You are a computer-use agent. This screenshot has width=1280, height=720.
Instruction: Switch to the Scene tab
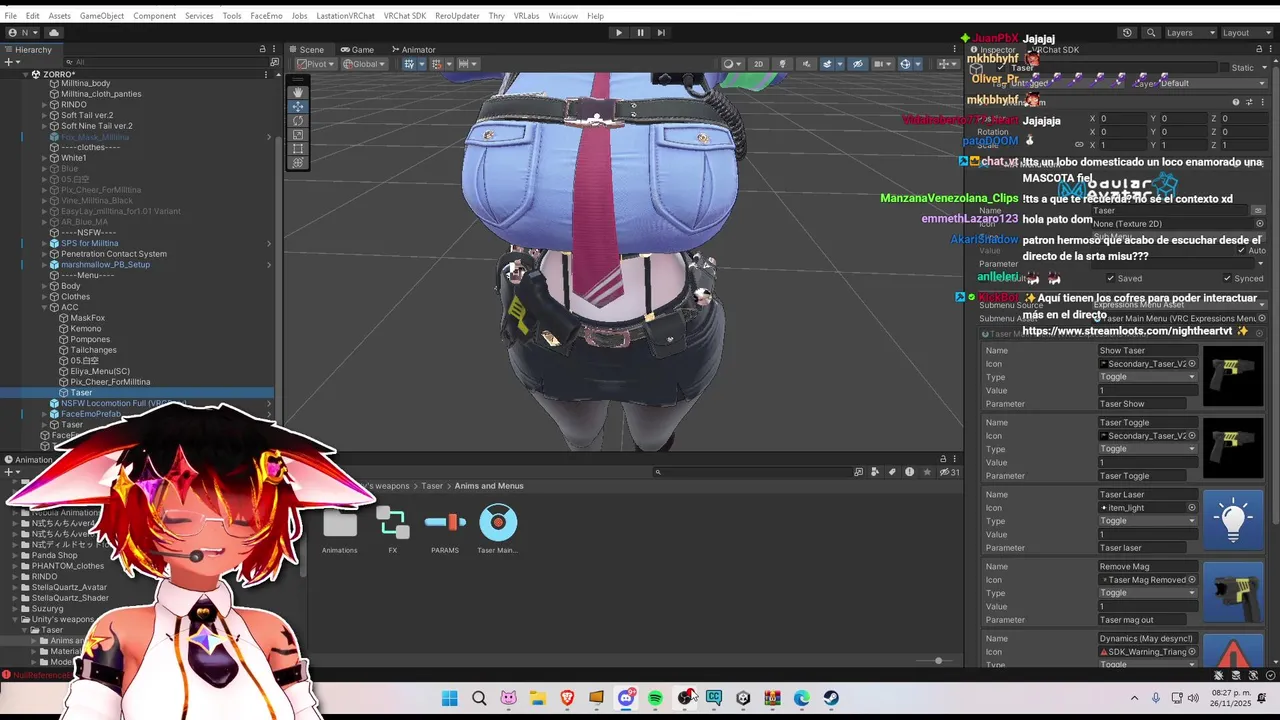click(306, 50)
